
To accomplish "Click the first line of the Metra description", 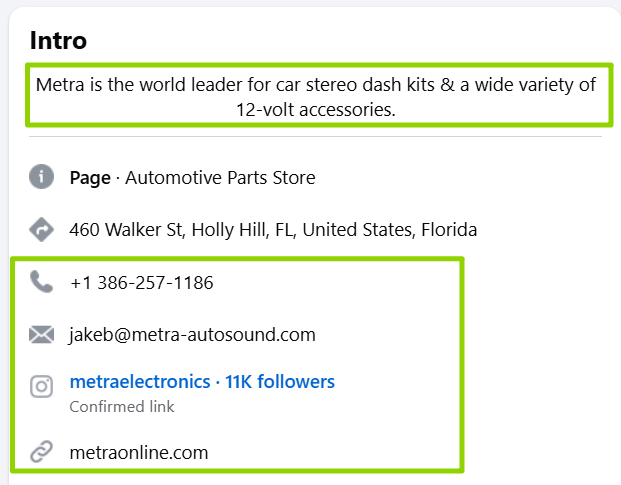I will click(x=315, y=85).
